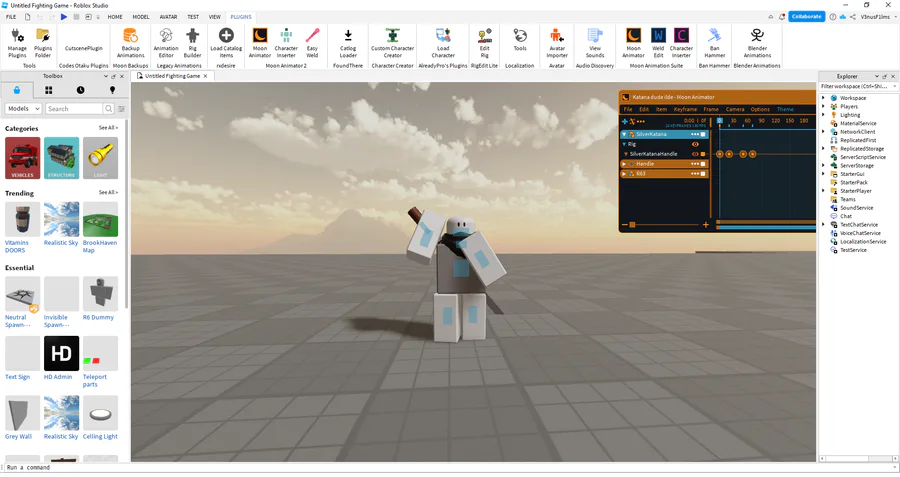Tick the R63 track checkbox

(703, 174)
